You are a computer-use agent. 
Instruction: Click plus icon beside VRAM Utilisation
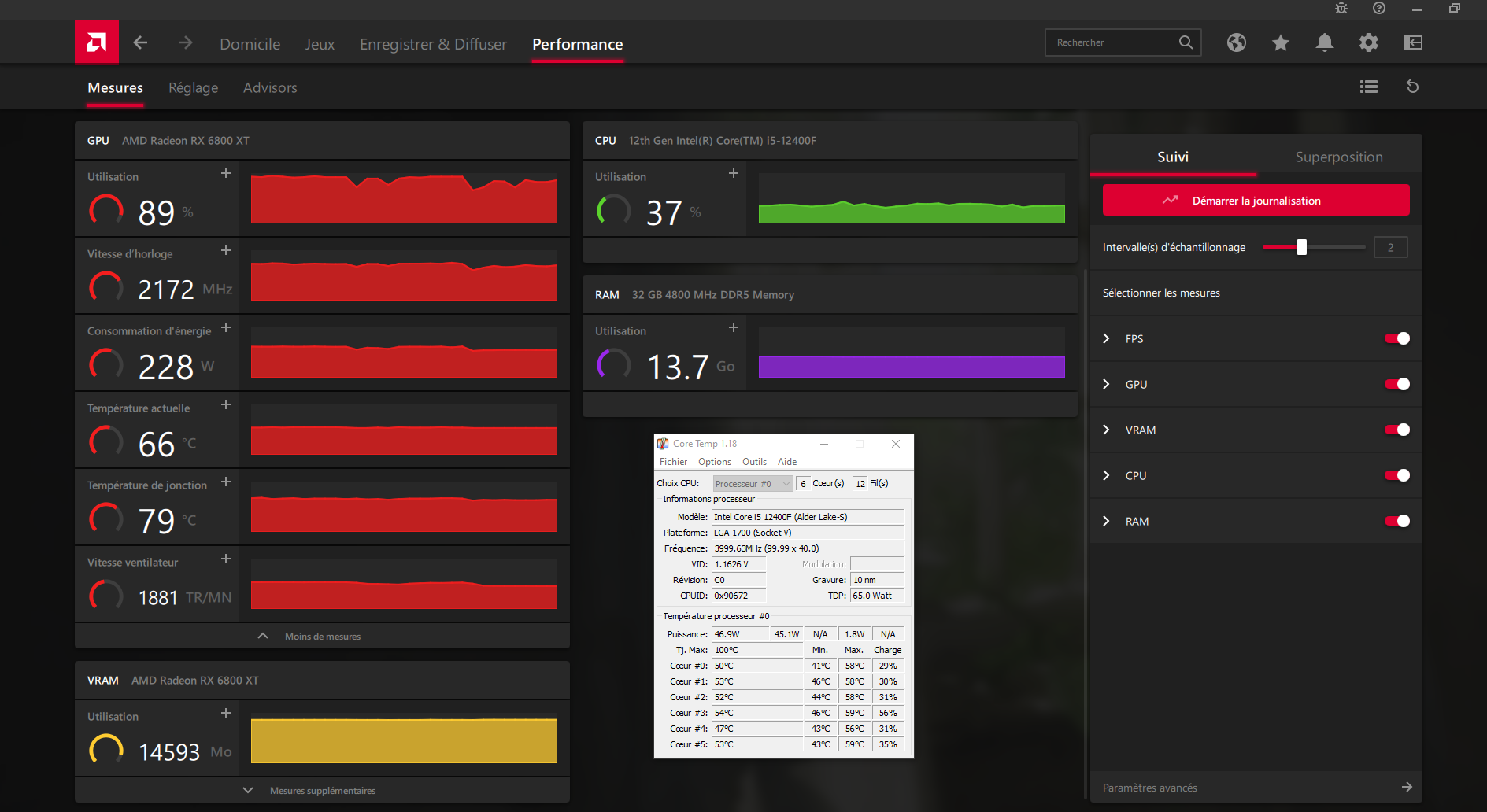[226, 713]
